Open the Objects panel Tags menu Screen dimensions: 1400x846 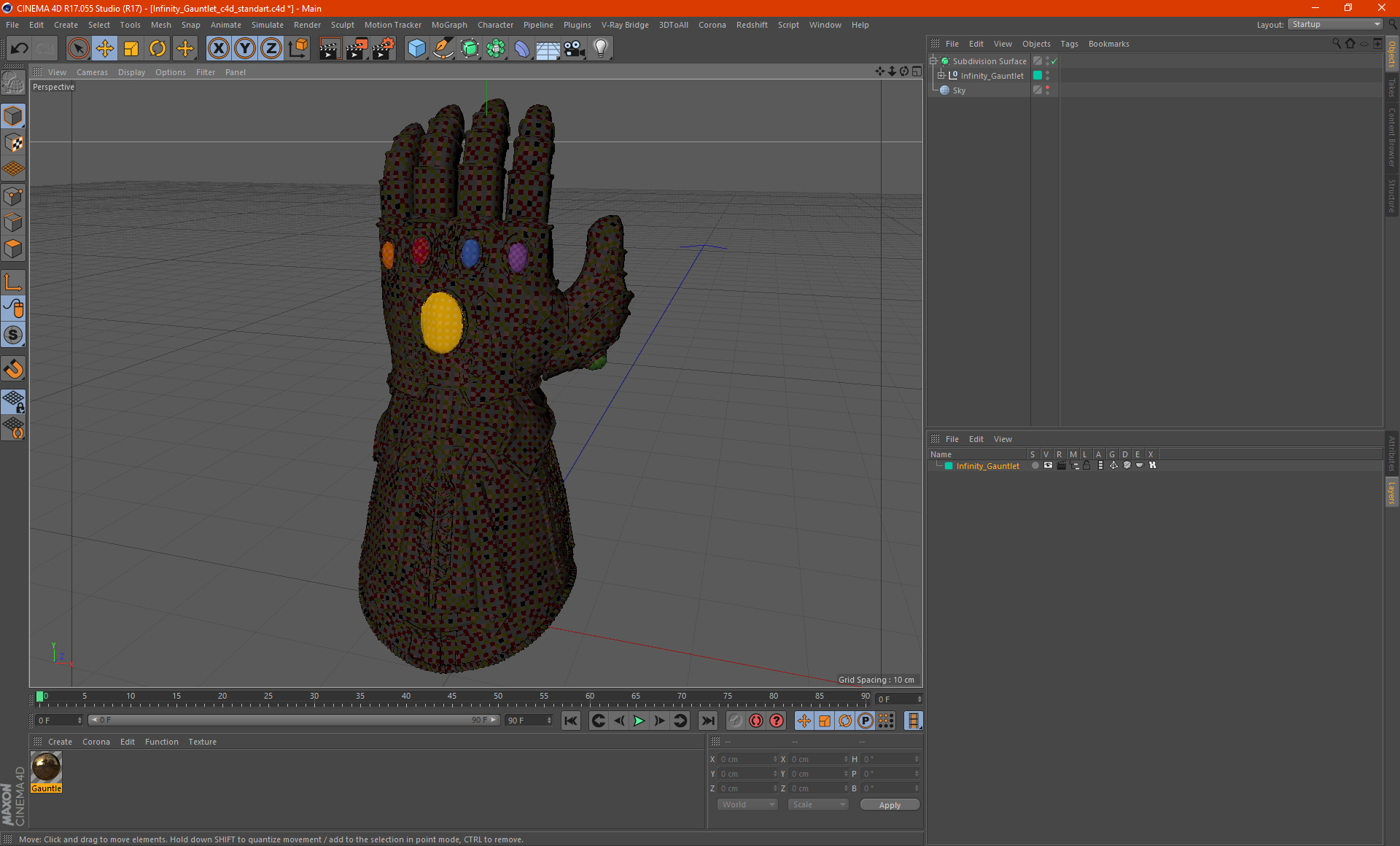(1069, 44)
